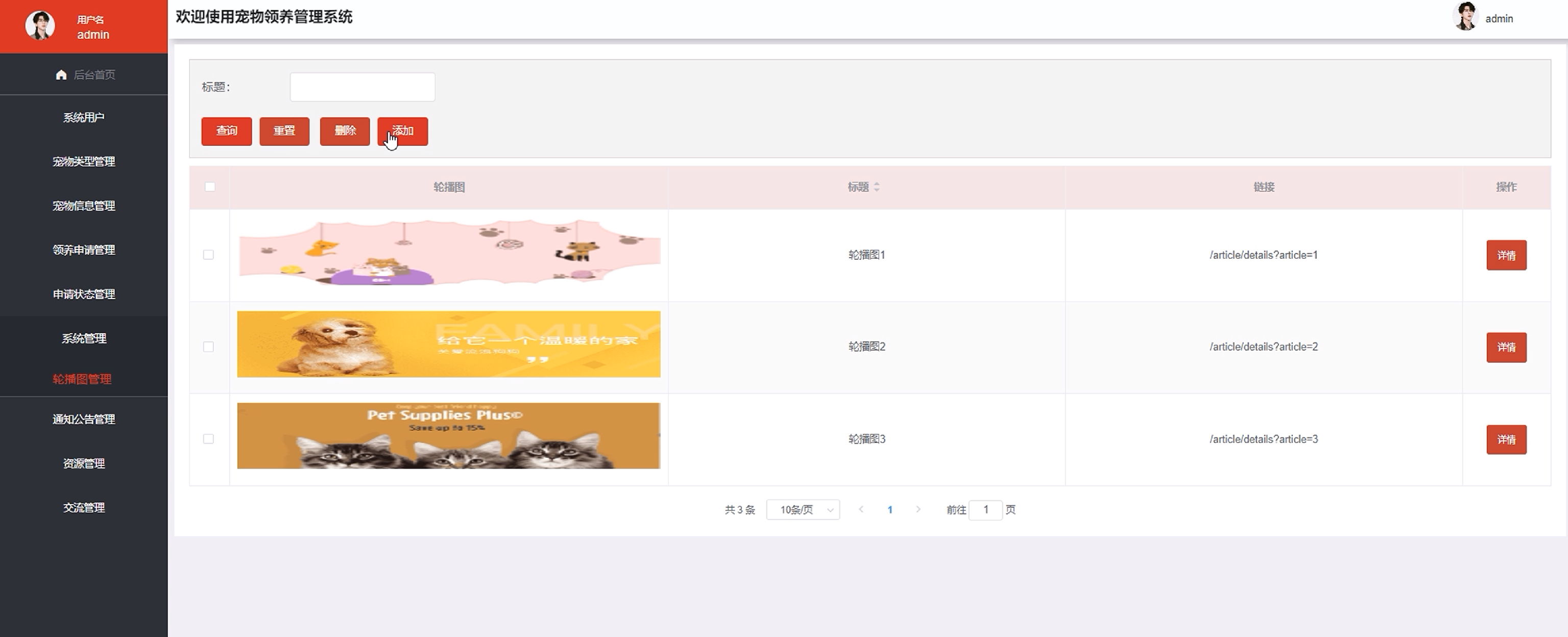Open the top-right admin avatar
Screen dimensions: 1568x637
click(1465, 17)
